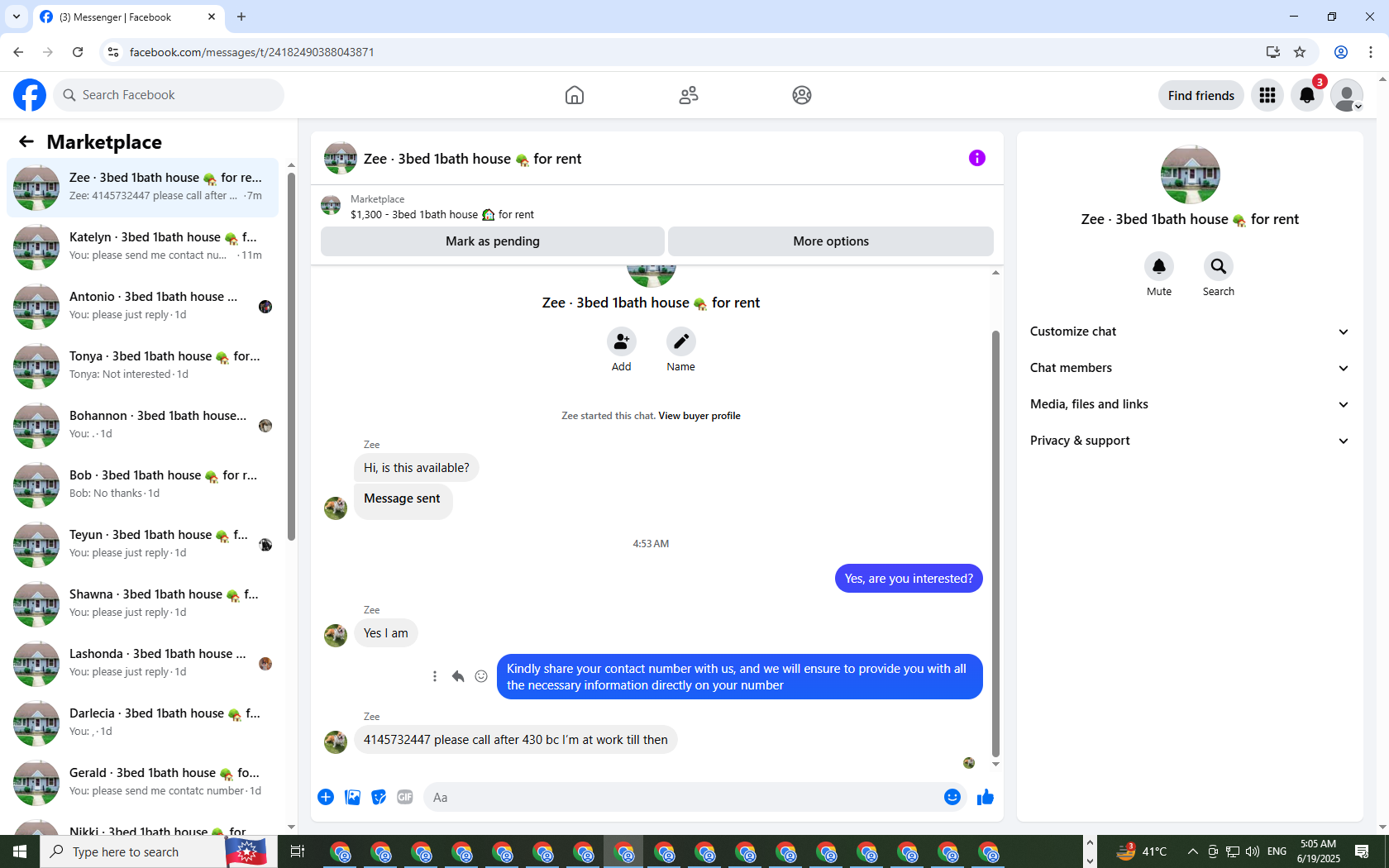Click the browser address bar URL
The height and width of the screenshot is (868, 1389).
click(x=252, y=52)
